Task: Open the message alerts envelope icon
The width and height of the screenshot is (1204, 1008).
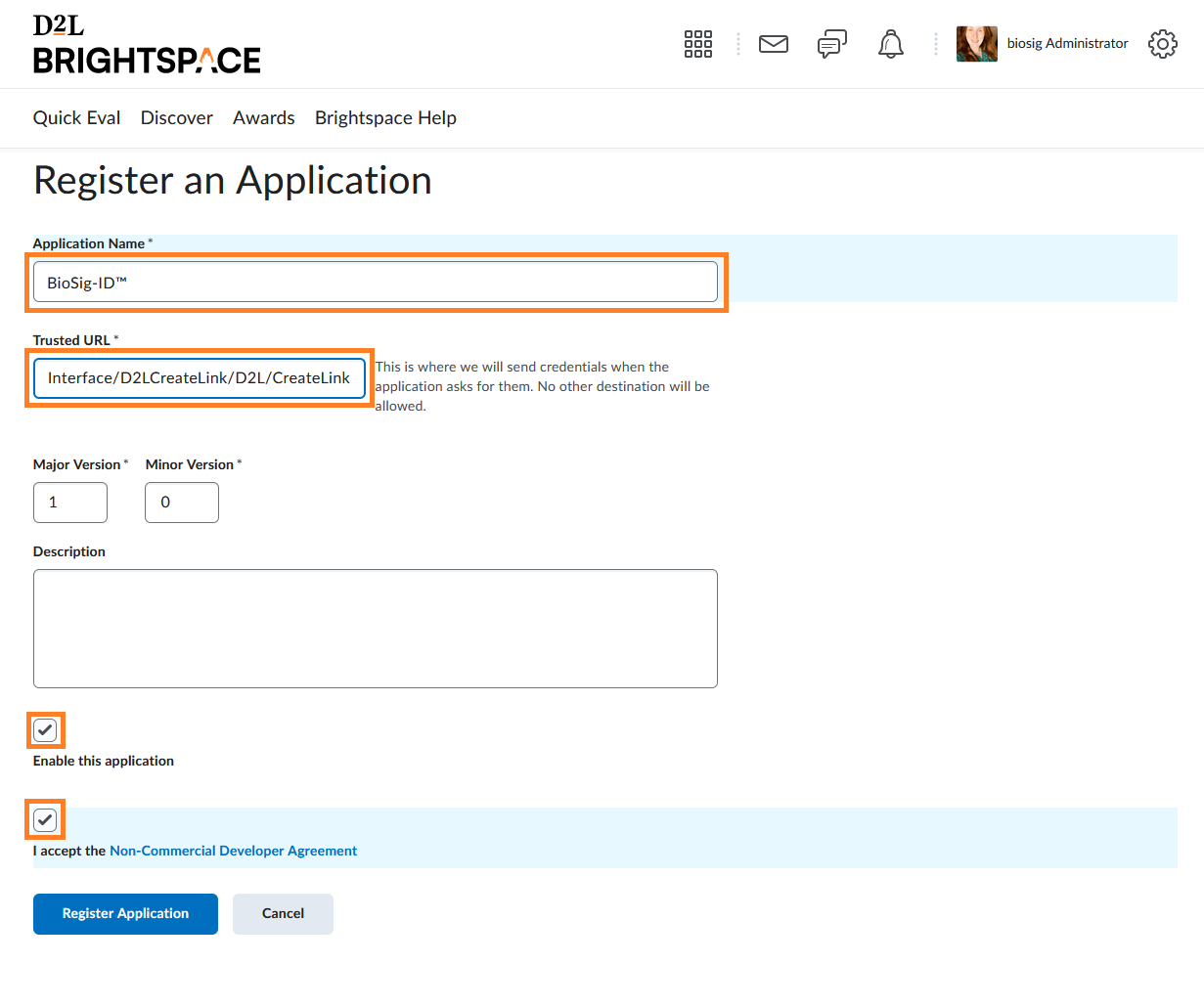Action: click(774, 44)
